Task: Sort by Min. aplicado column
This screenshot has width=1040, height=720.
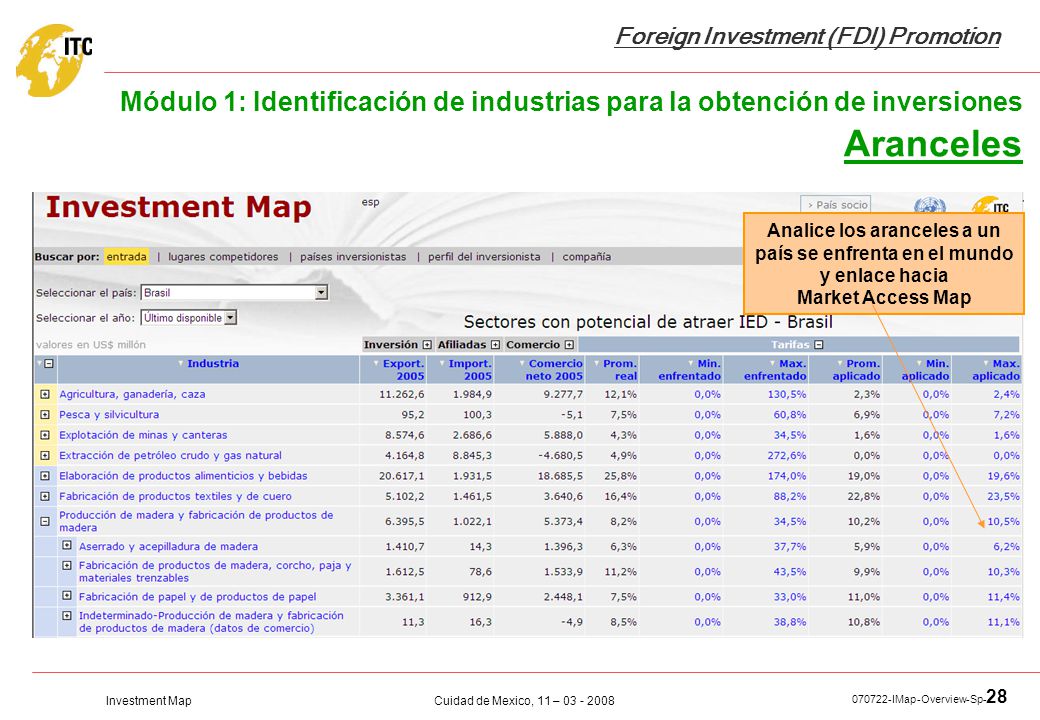Action: click(925, 370)
